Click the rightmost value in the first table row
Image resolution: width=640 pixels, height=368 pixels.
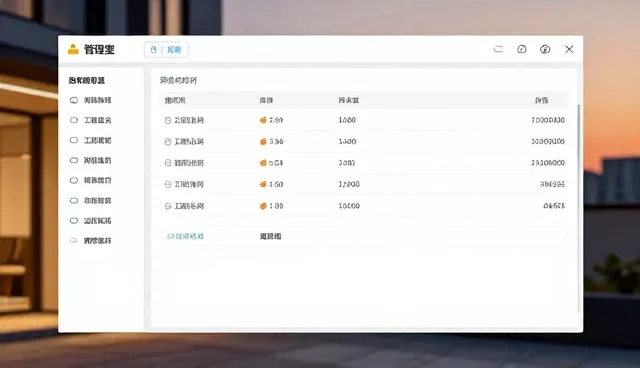click(x=548, y=120)
